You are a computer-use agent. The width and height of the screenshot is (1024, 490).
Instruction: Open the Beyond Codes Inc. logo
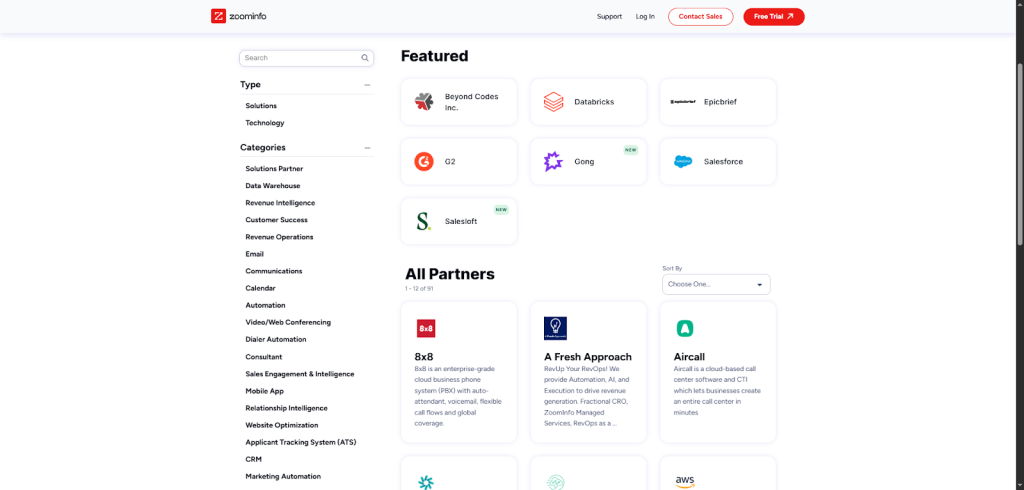pos(424,102)
